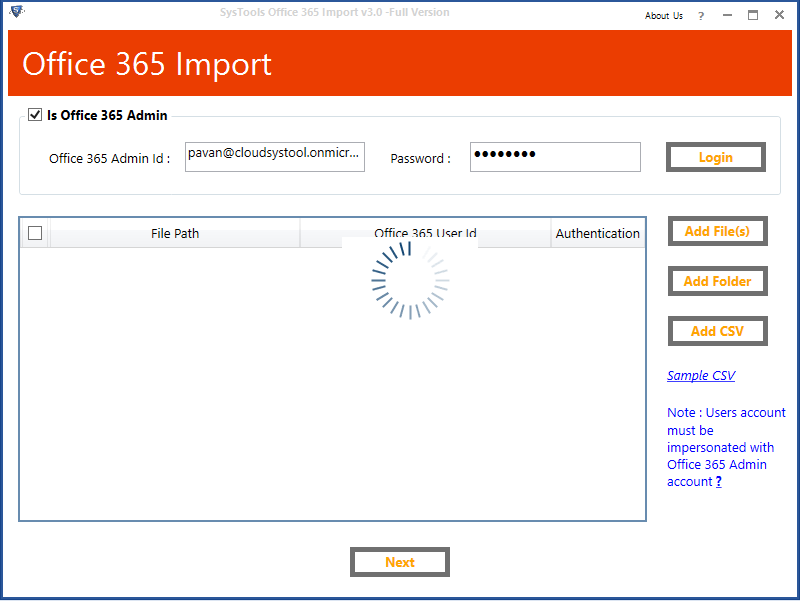This screenshot has height=601, width=800.
Task: Click the Office 365 Admin Id label
Action: click(x=109, y=159)
